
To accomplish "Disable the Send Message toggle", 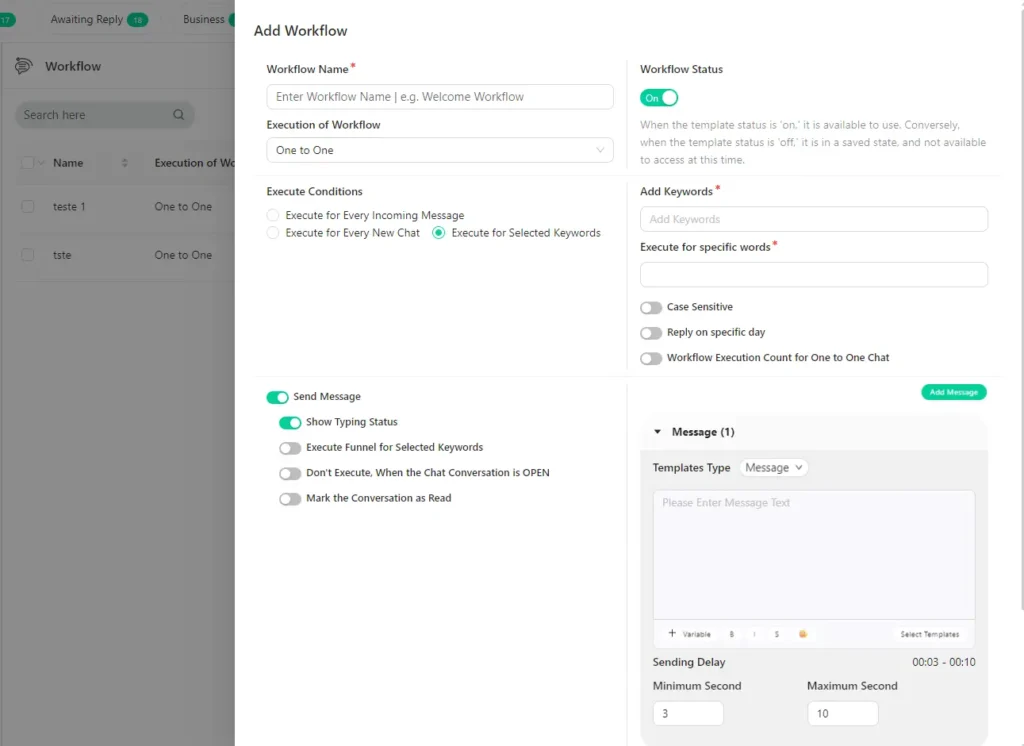I will pyautogui.click(x=278, y=397).
